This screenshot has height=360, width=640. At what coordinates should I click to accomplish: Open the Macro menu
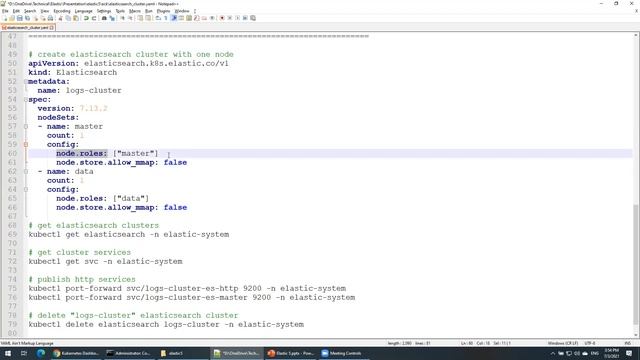click(x=135, y=11)
